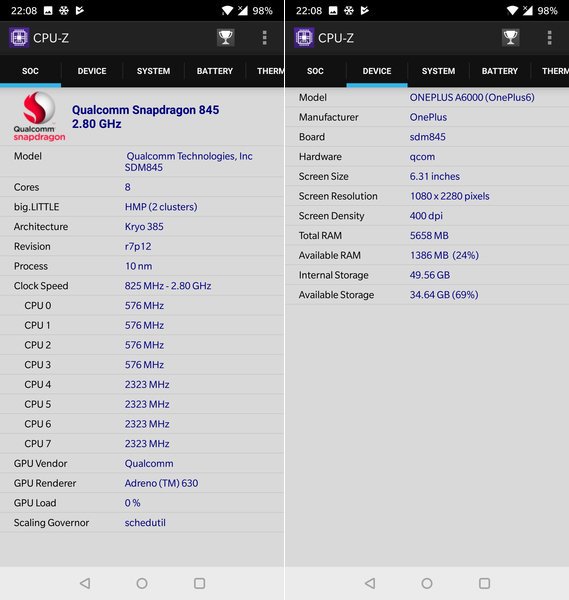Tap the trophy icon in right screen

pyautogui.click(x=510, y=38)
